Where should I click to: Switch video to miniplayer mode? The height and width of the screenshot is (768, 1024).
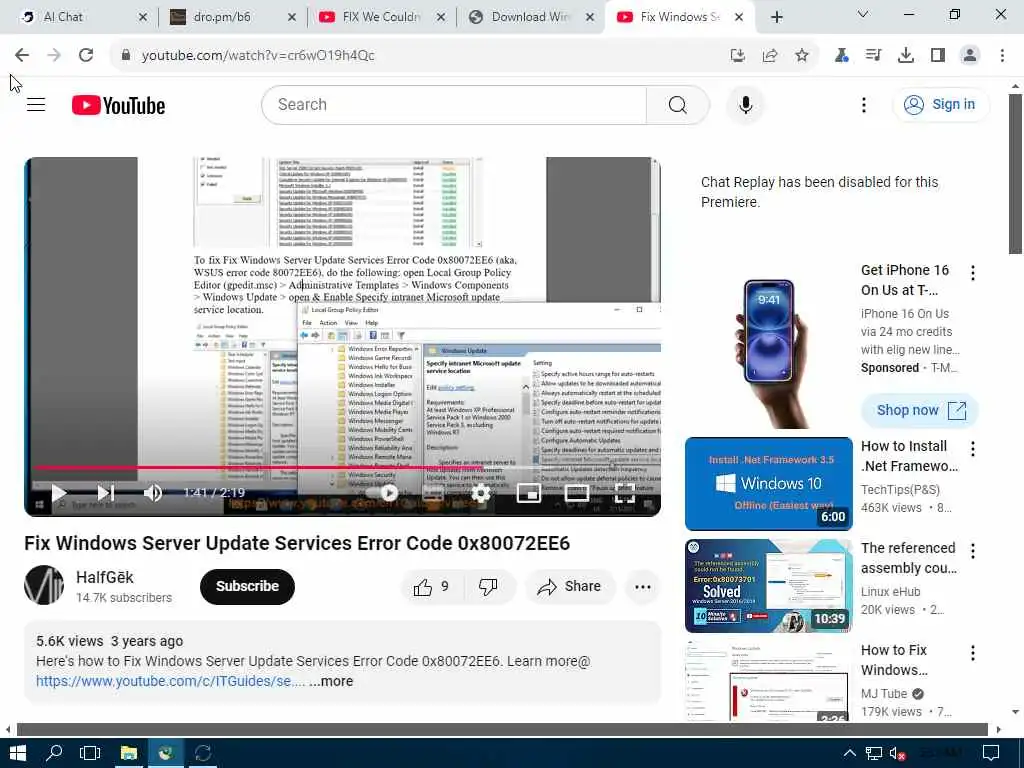[528, 493]
